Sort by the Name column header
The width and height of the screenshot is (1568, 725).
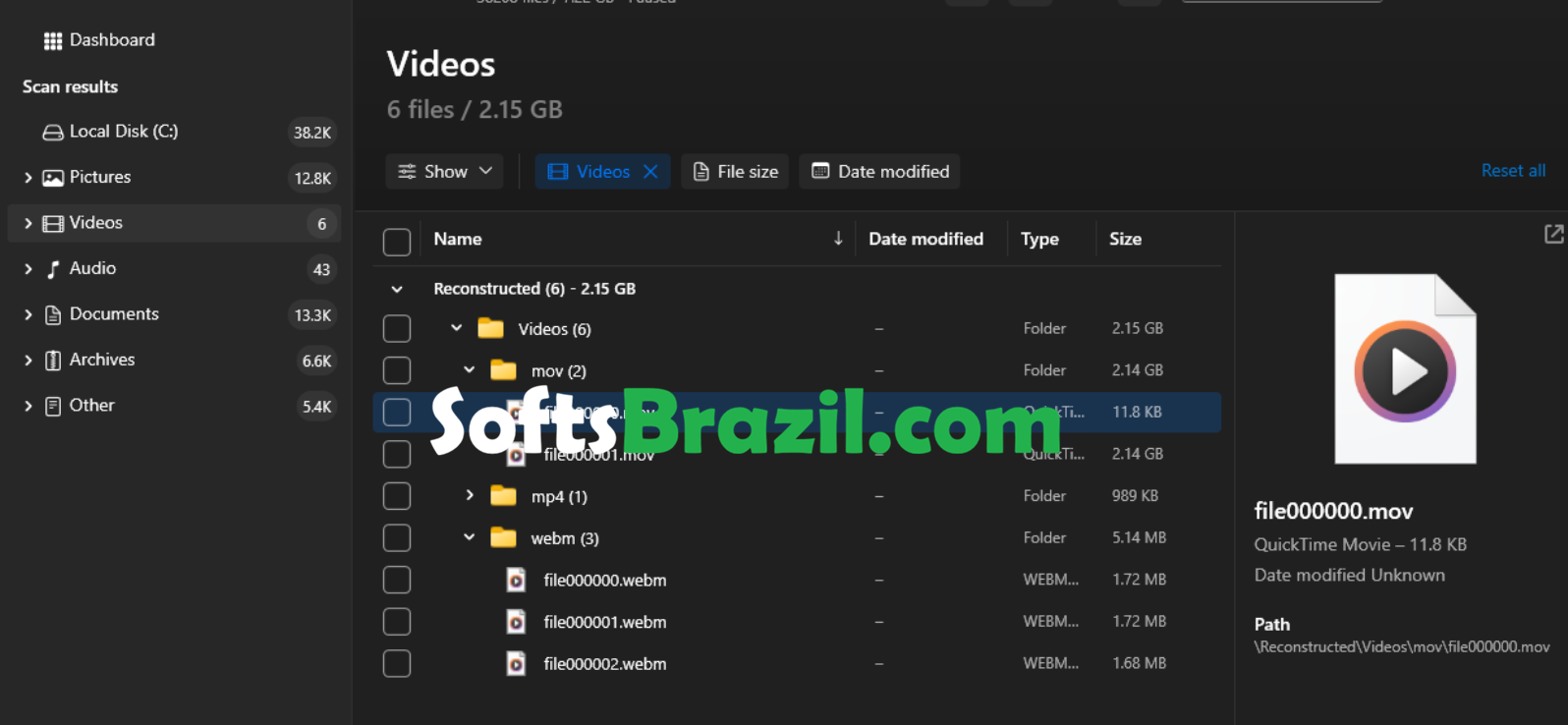click(x=458, y=239)
